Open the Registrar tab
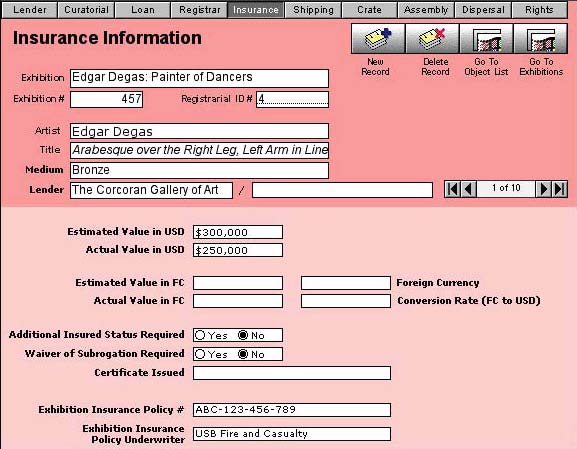Screen dimensions: 577x449 click(199, 10)
